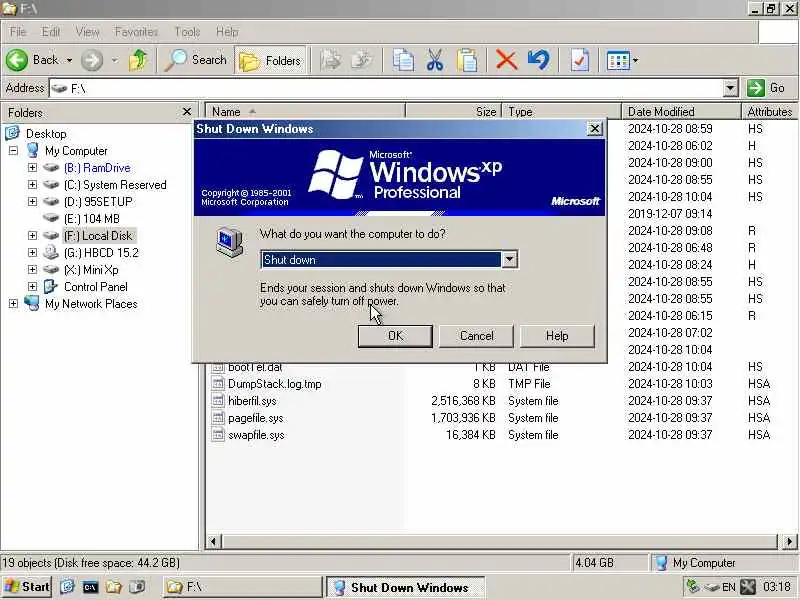Viewport: 800px width, 600px height.
Task: Click the red Delete X icon
Action: [506, 60]
